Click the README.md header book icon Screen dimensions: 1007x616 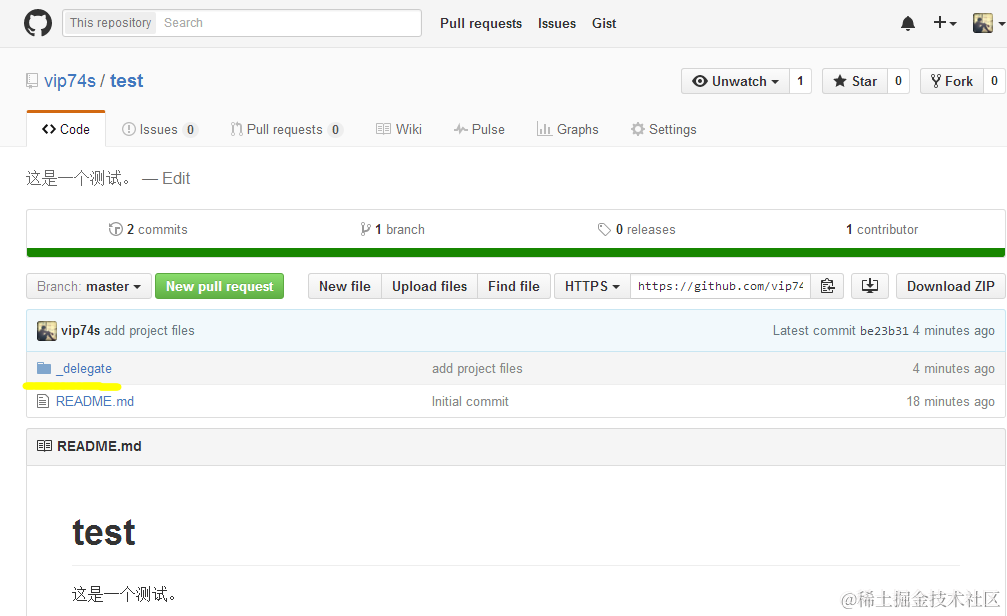pyautogui.click(x=44, y=446)
